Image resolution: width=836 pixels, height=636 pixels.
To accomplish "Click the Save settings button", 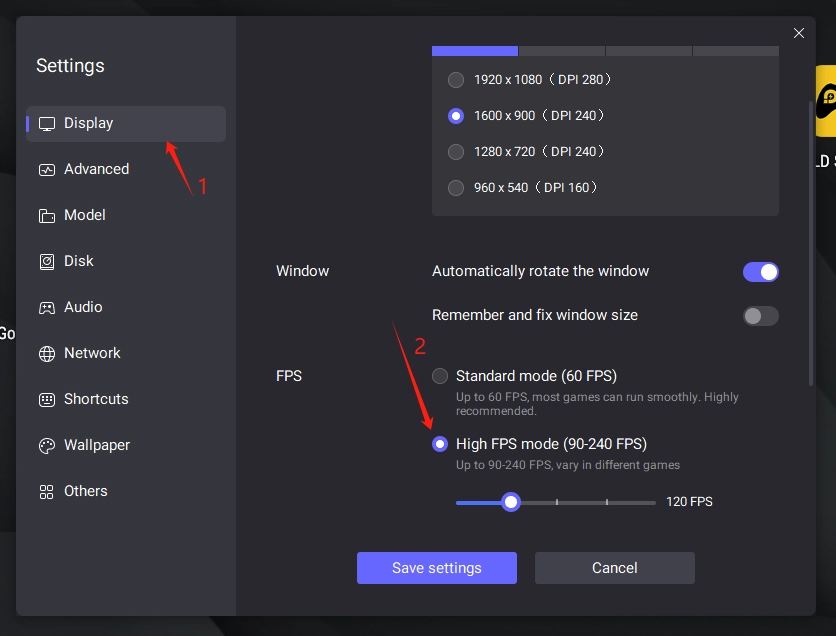I will point(436,568).
